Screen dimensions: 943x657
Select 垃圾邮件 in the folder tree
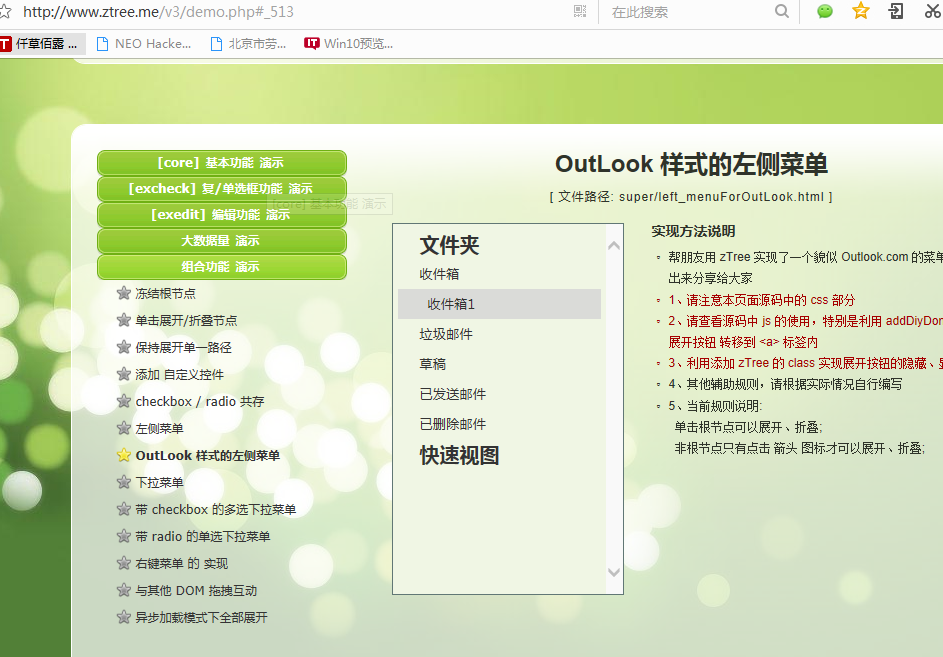(446, 334)
